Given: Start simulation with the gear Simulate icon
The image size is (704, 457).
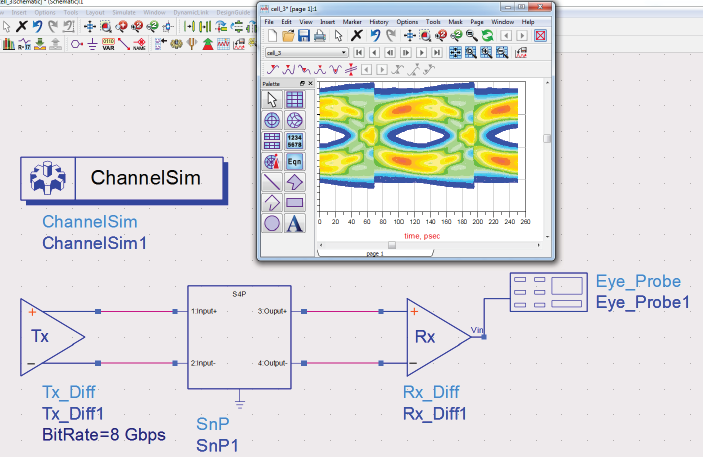Looking at the screenshot, I should 176,44.
